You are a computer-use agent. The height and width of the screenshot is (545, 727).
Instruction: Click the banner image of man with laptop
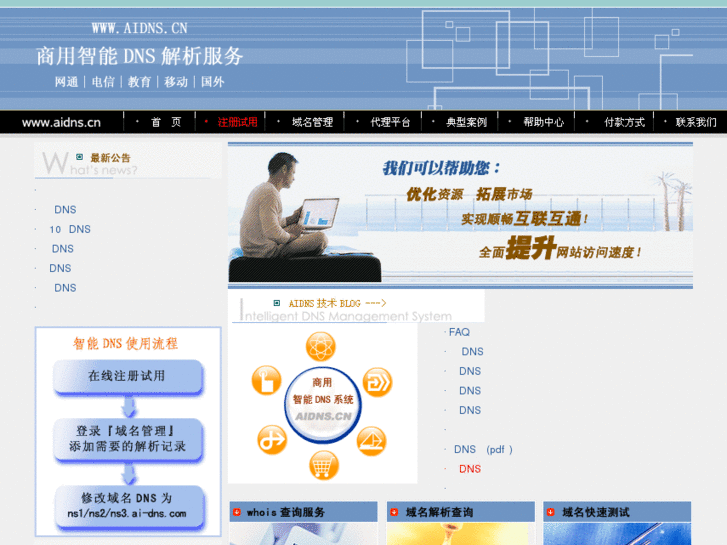460,216
